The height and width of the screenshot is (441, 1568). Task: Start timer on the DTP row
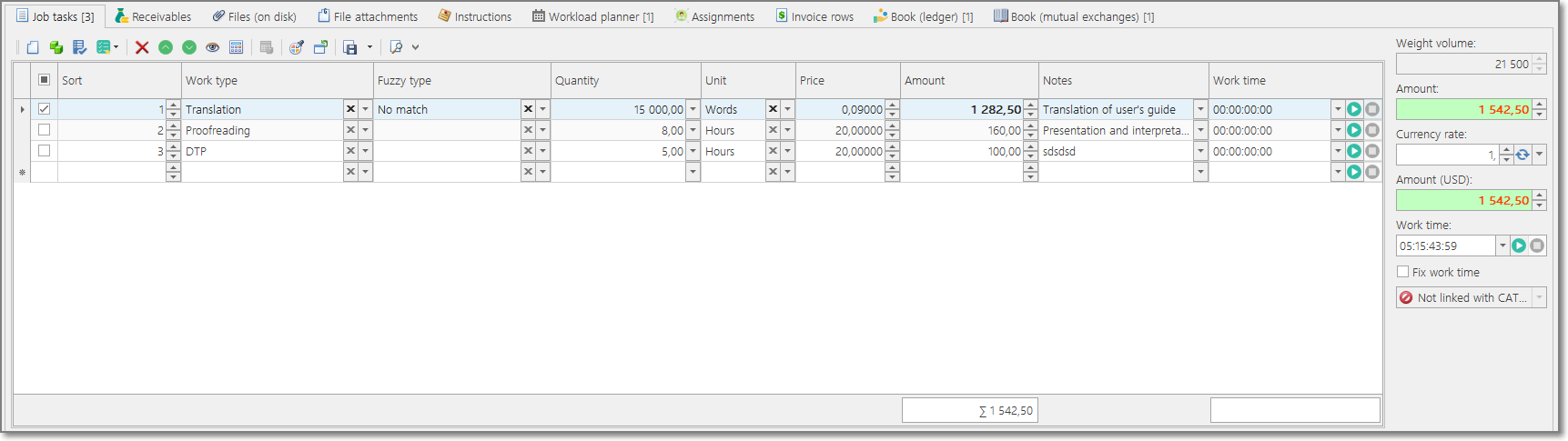[x=1354, y=151]
